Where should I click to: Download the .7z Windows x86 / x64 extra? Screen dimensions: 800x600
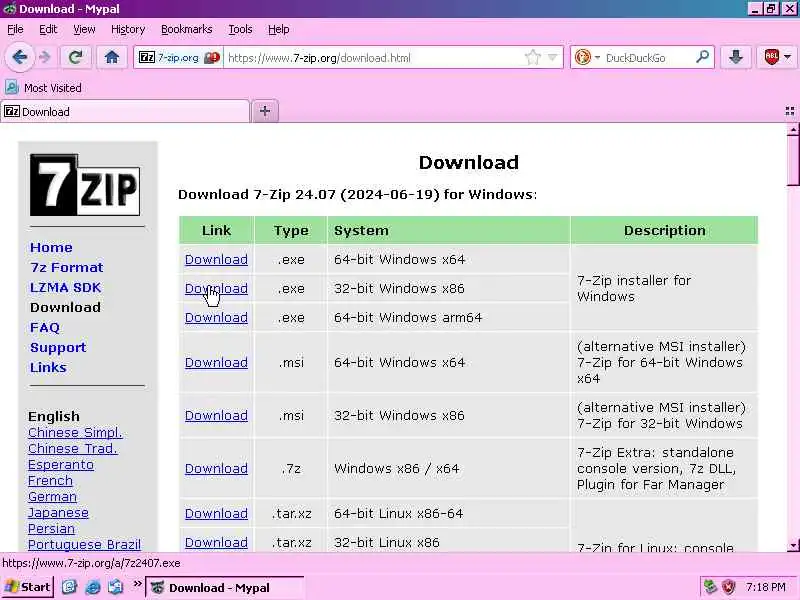(x=216, y=468)
